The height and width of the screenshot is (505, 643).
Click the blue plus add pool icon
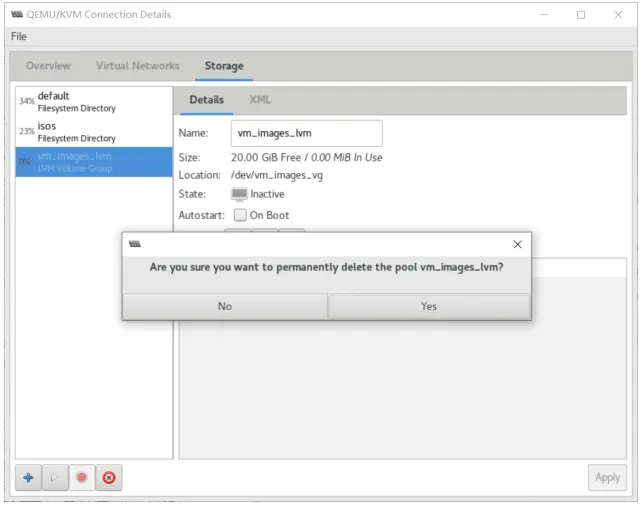pos(28,478)
